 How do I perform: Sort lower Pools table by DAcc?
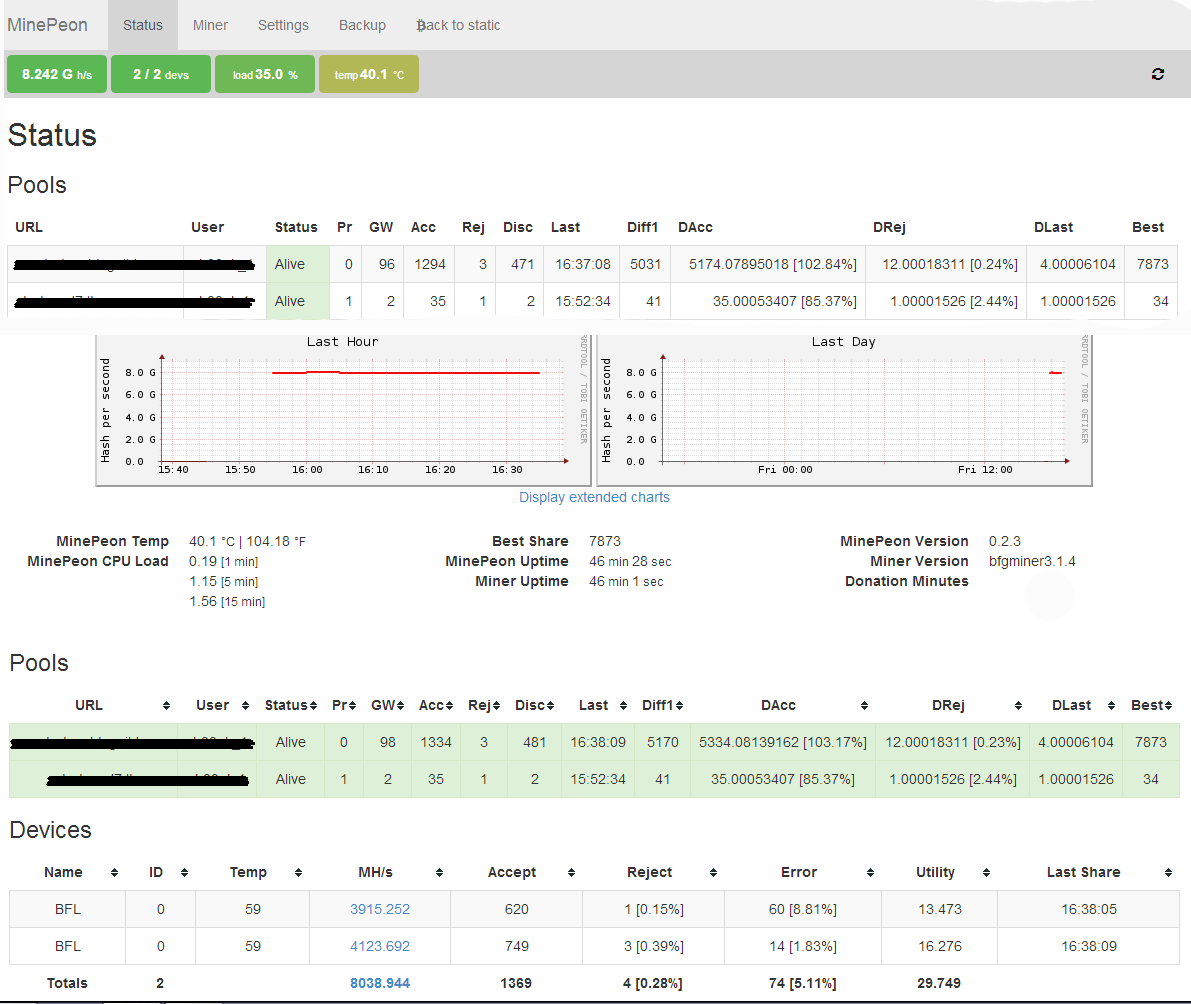point(782,706)
